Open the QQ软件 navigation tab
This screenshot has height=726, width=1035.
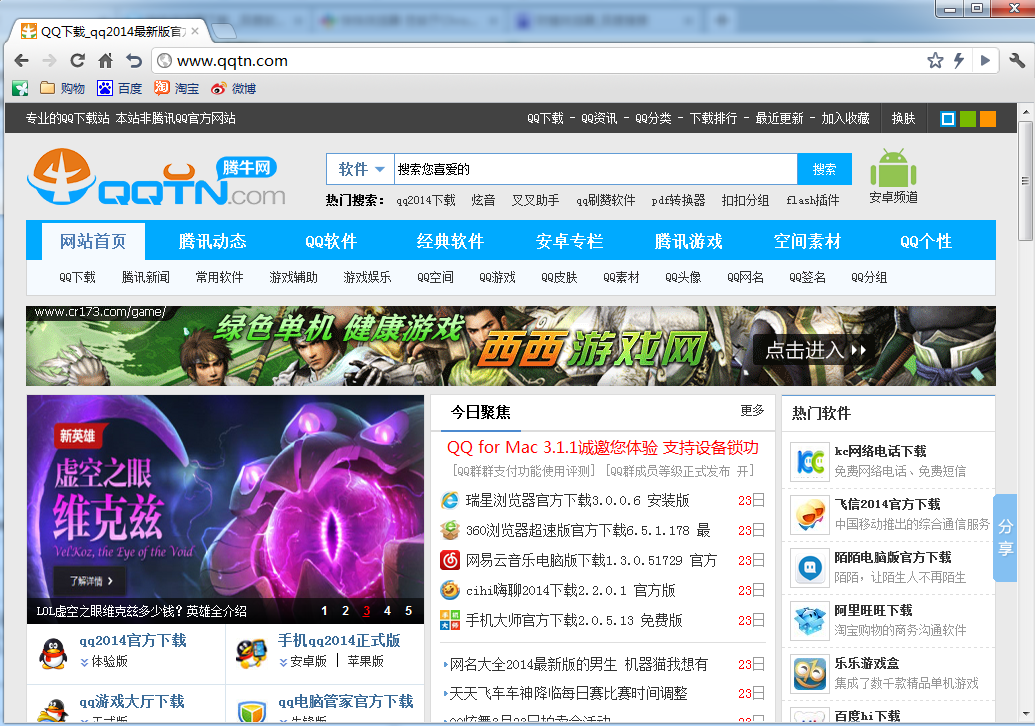click(x=331, y=241)
